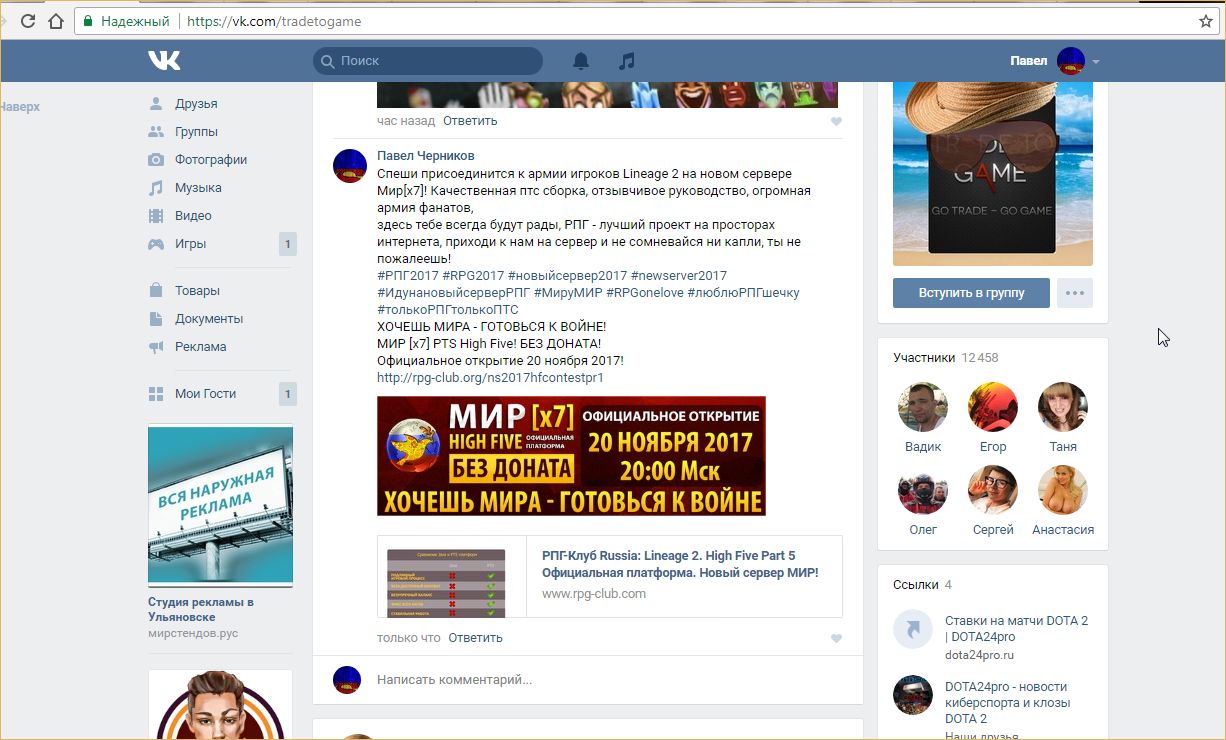Viewport: 1226px width, 740px height.
Task: Click www.rpg-club.com link preview domain
Action: pos(594,594)
